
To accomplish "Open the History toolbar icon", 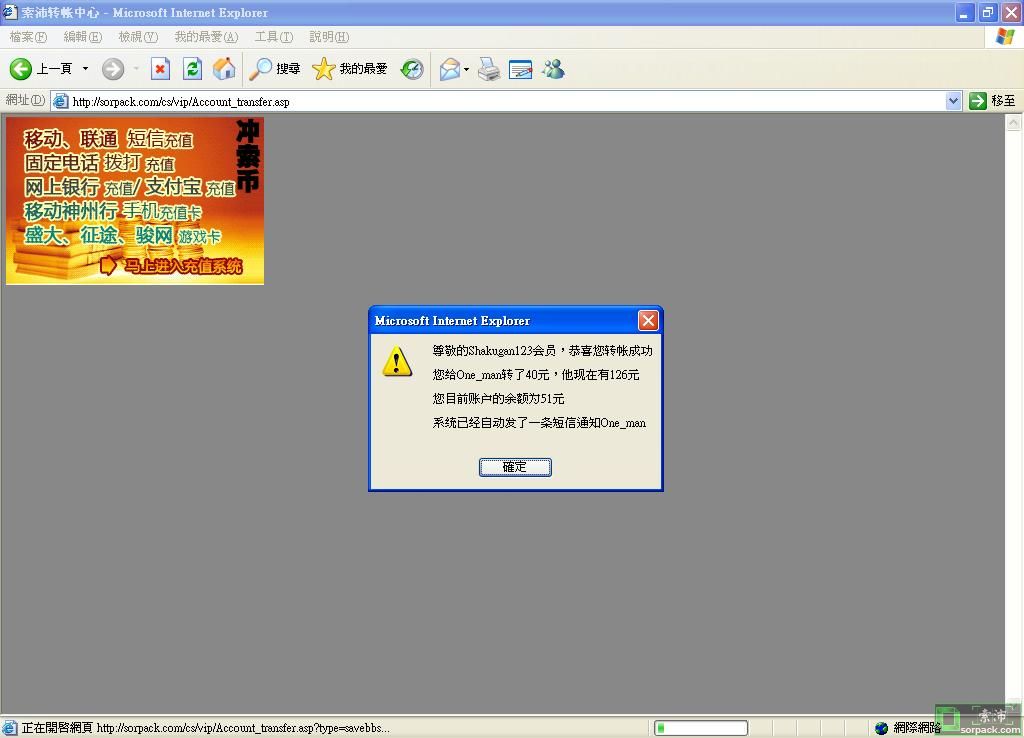I will tap(412, 69).
